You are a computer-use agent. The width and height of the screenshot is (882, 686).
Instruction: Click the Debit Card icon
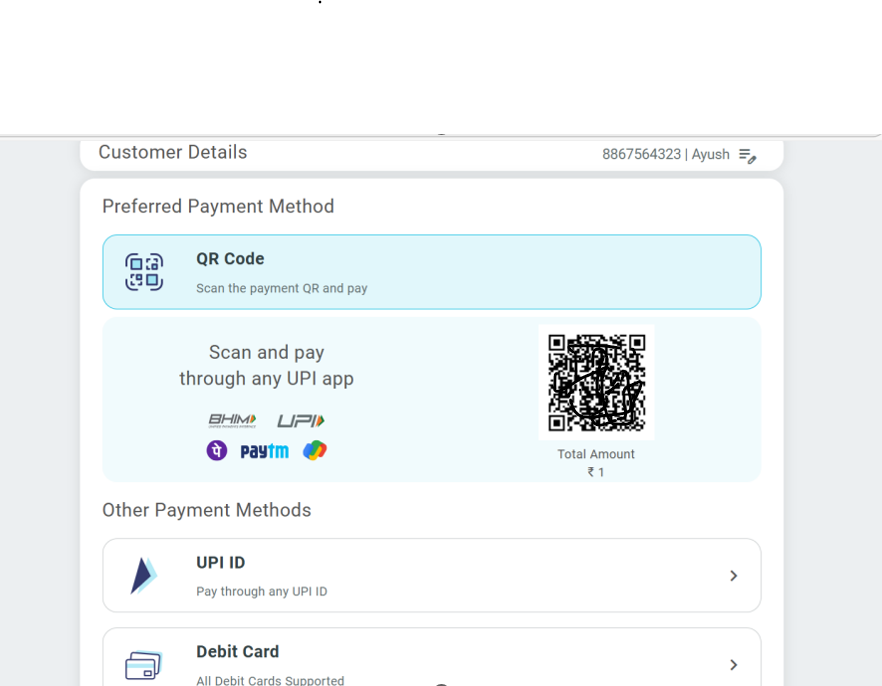pos(144,665)
